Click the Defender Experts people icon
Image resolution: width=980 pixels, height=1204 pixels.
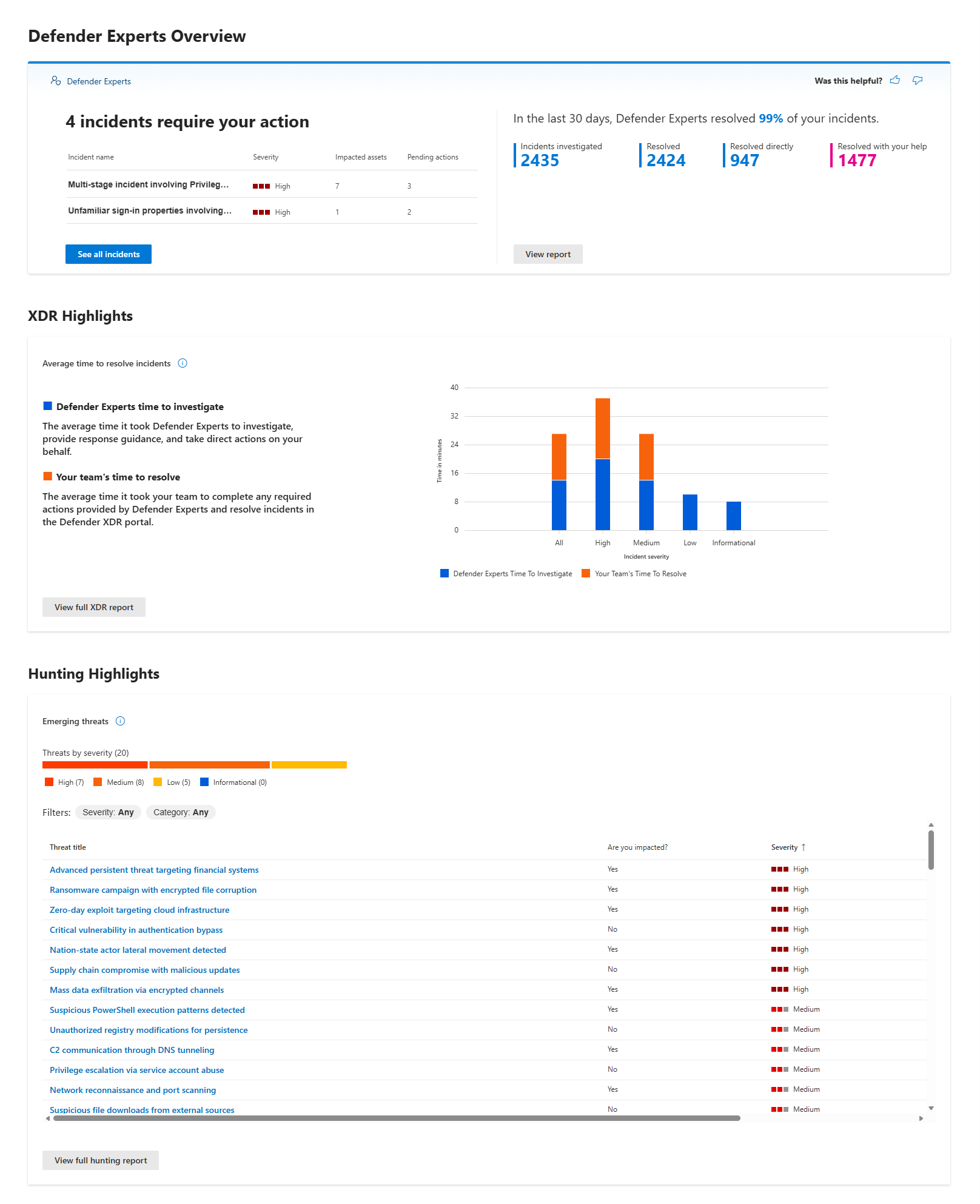click(56, 81)
